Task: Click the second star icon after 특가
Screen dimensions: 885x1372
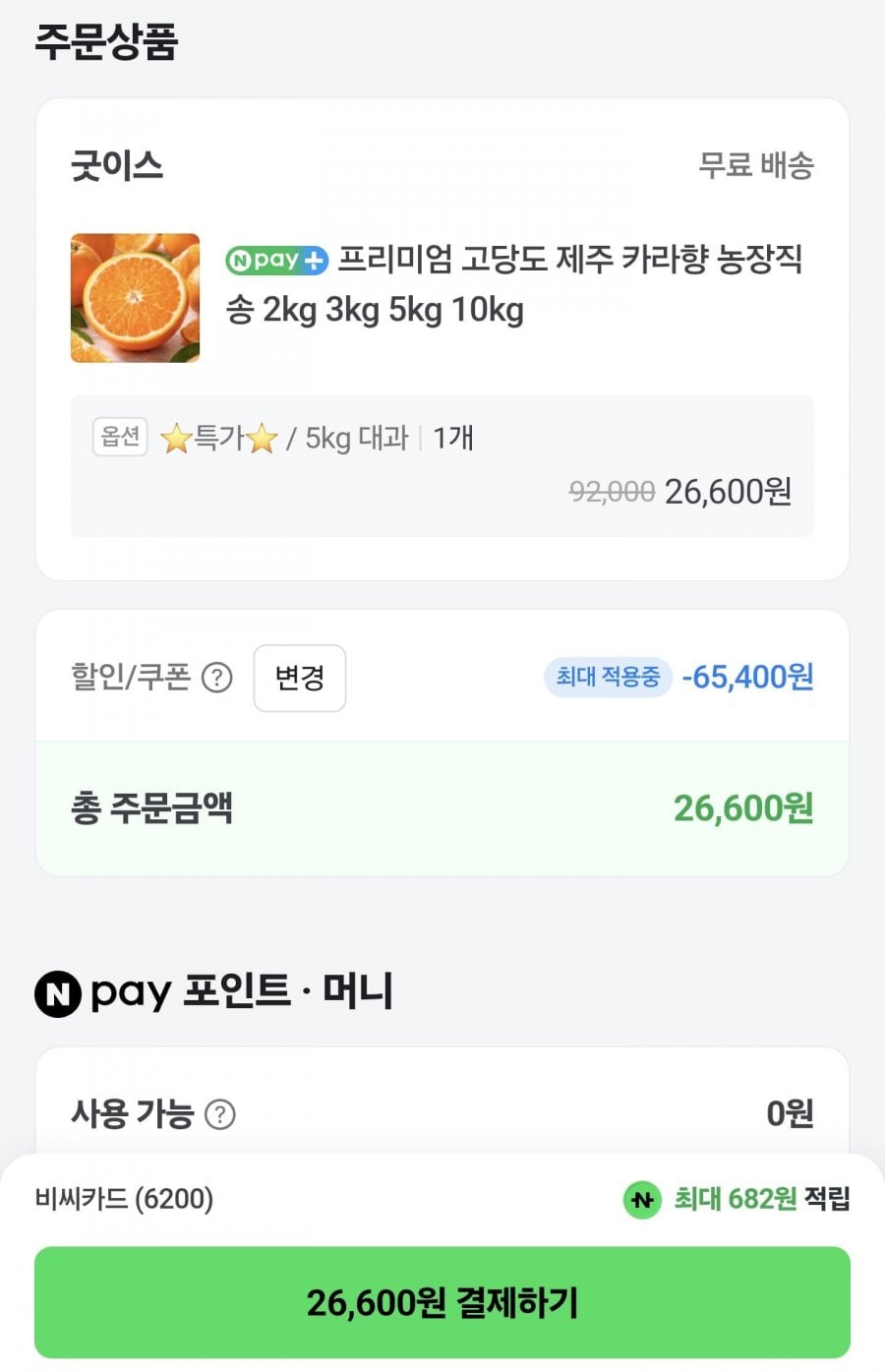Action: coord(262,439)
